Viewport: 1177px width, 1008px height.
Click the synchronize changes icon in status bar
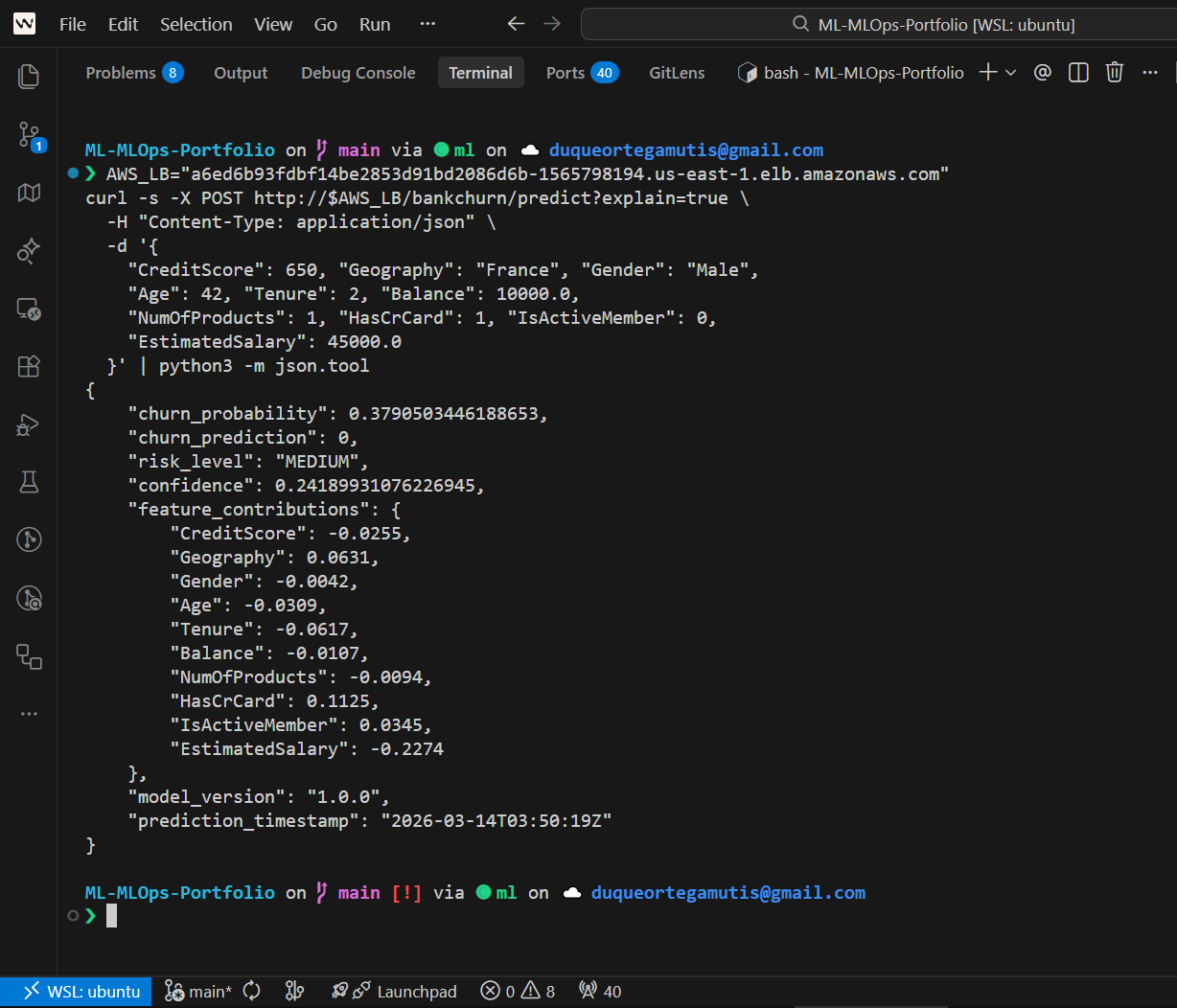pyautogui.click(x=252, y=992)
